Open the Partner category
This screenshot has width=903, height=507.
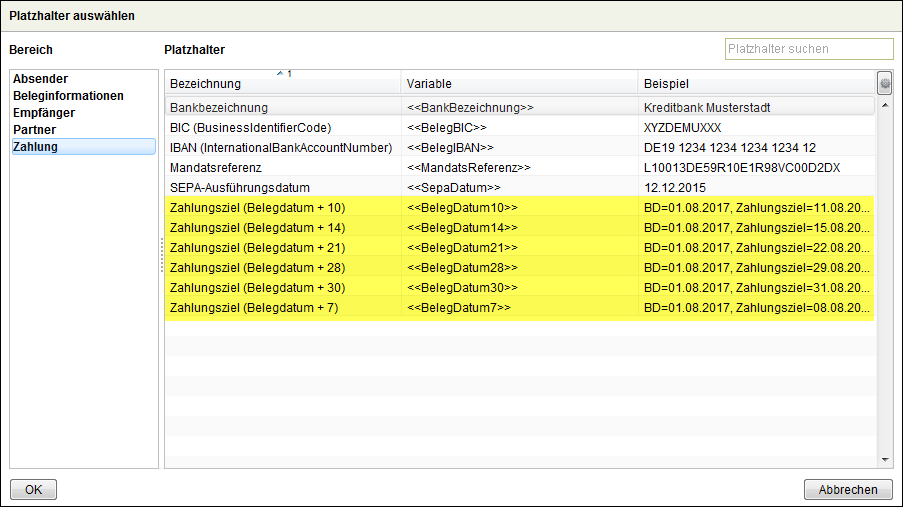35,130
